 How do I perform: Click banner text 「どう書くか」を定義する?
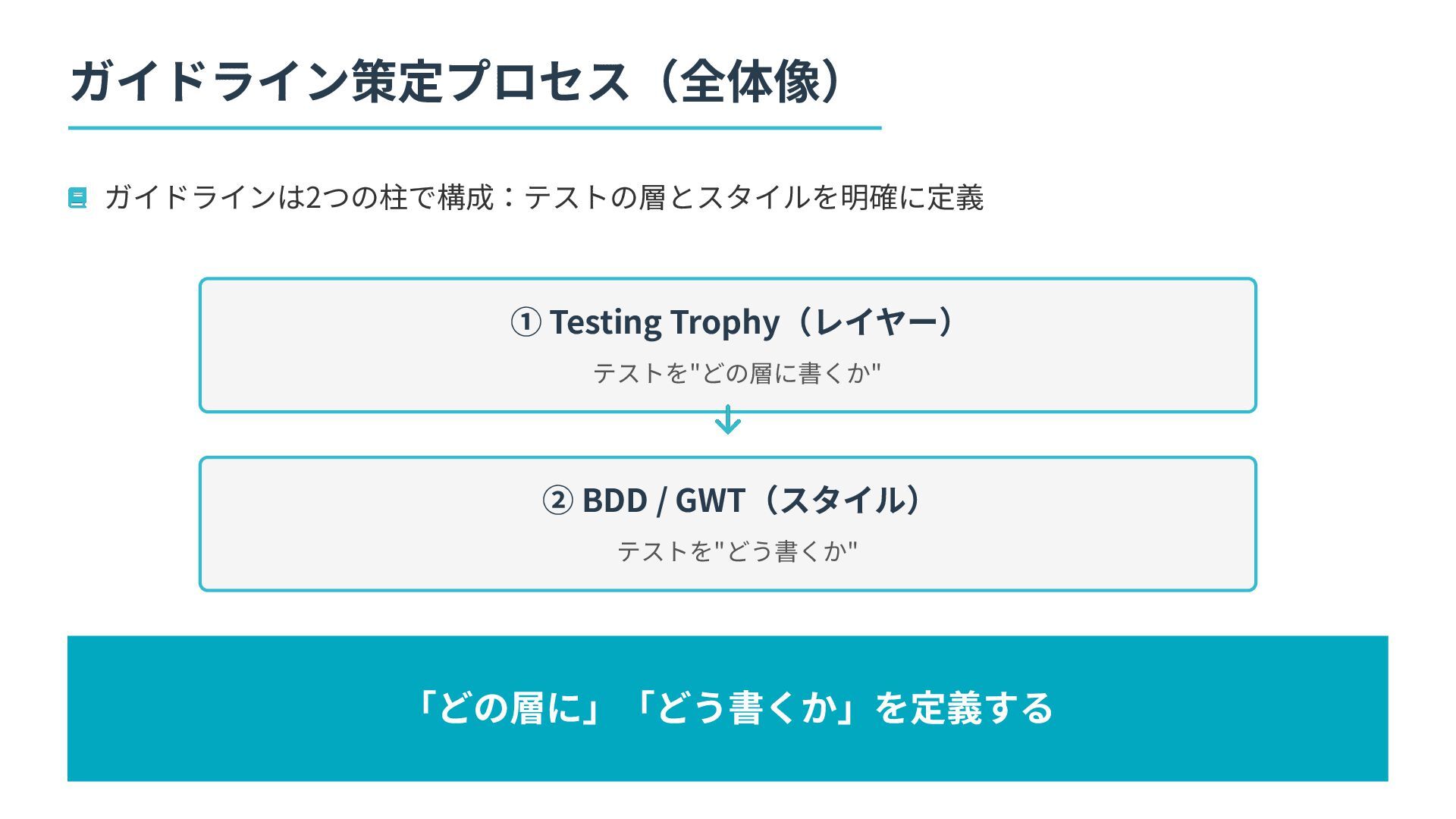point(842,708)
